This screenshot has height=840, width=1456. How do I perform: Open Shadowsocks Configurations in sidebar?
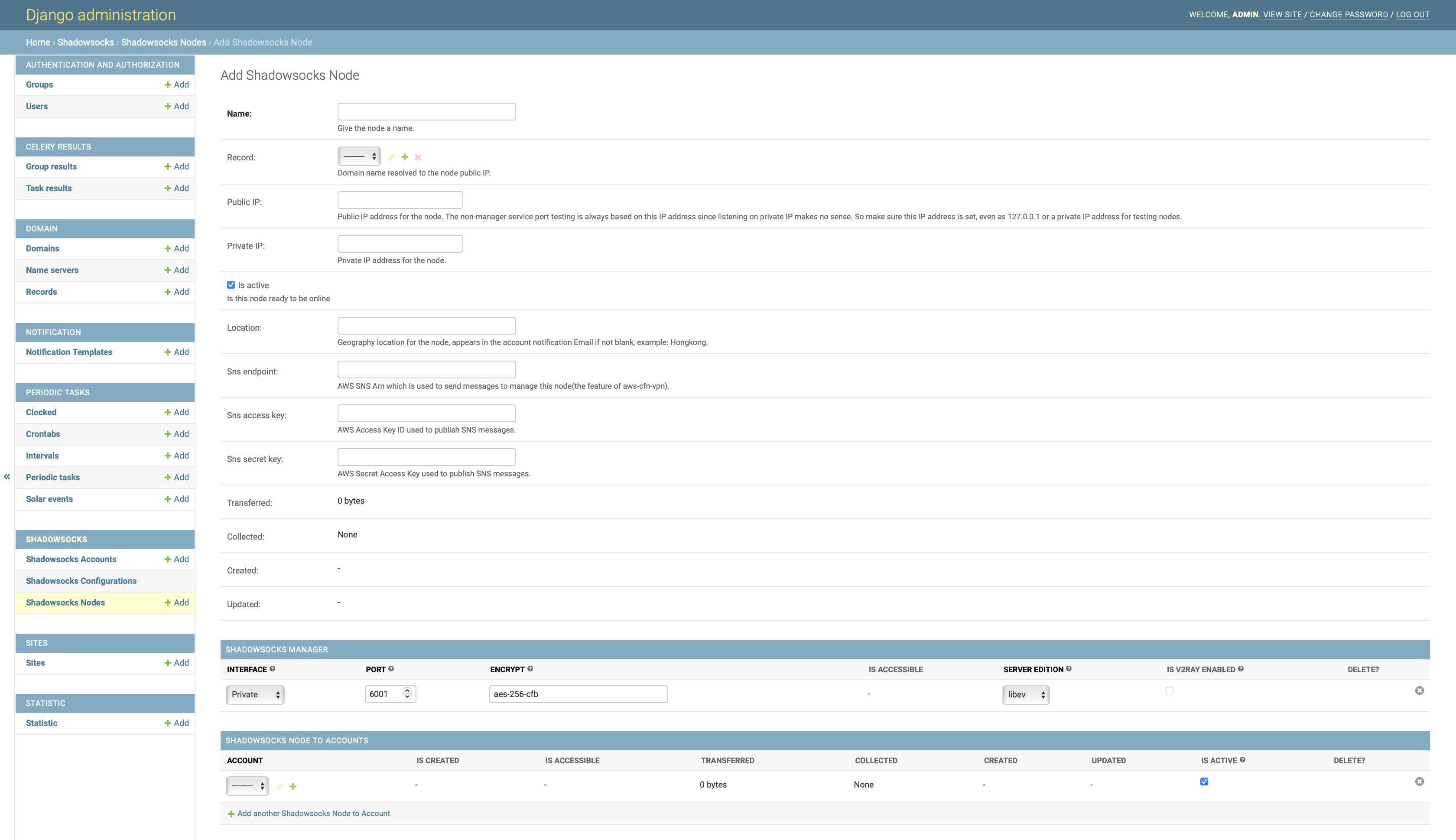[81, 581]
